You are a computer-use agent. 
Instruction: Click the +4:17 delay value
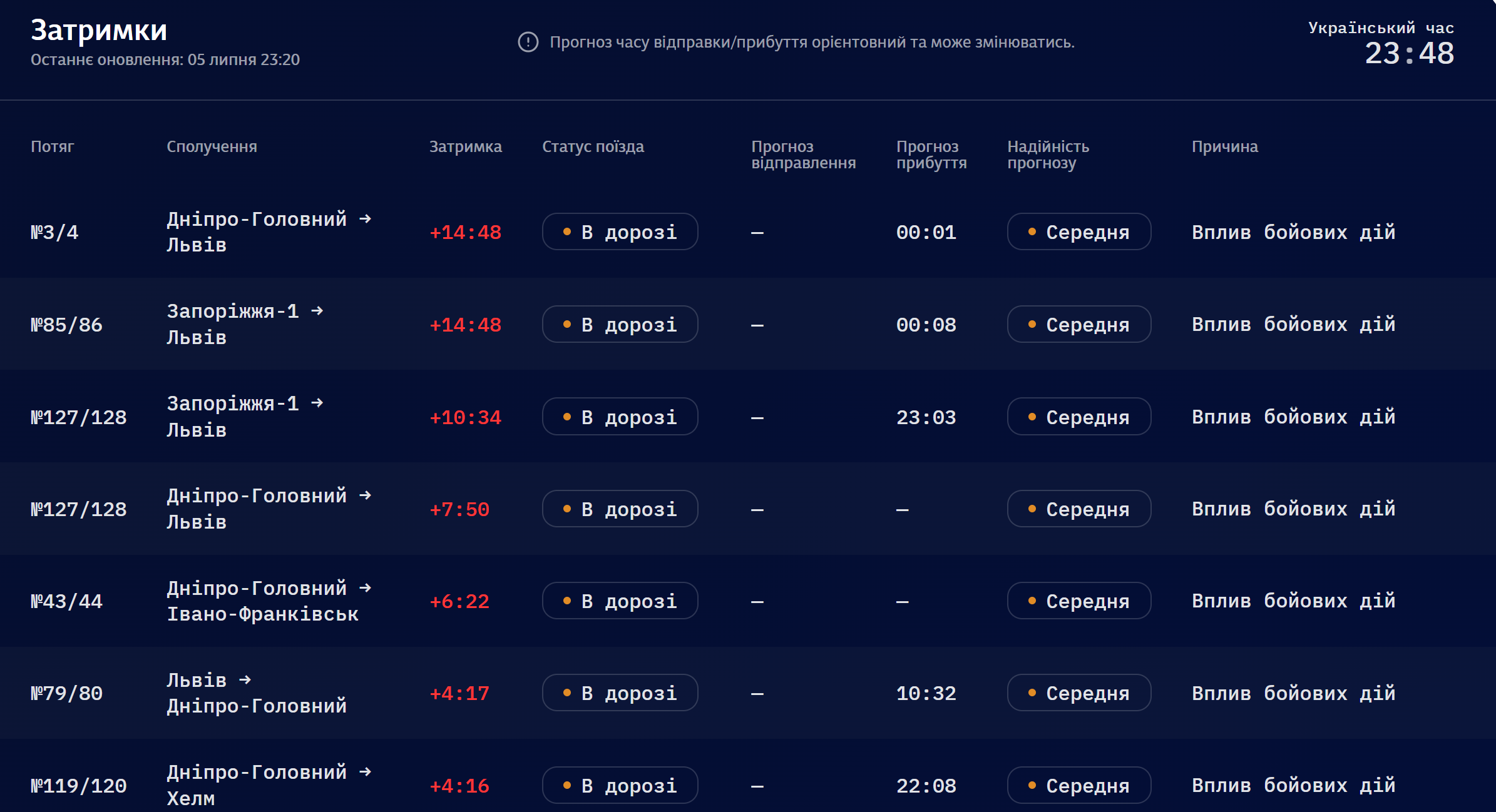coord(459,693)
